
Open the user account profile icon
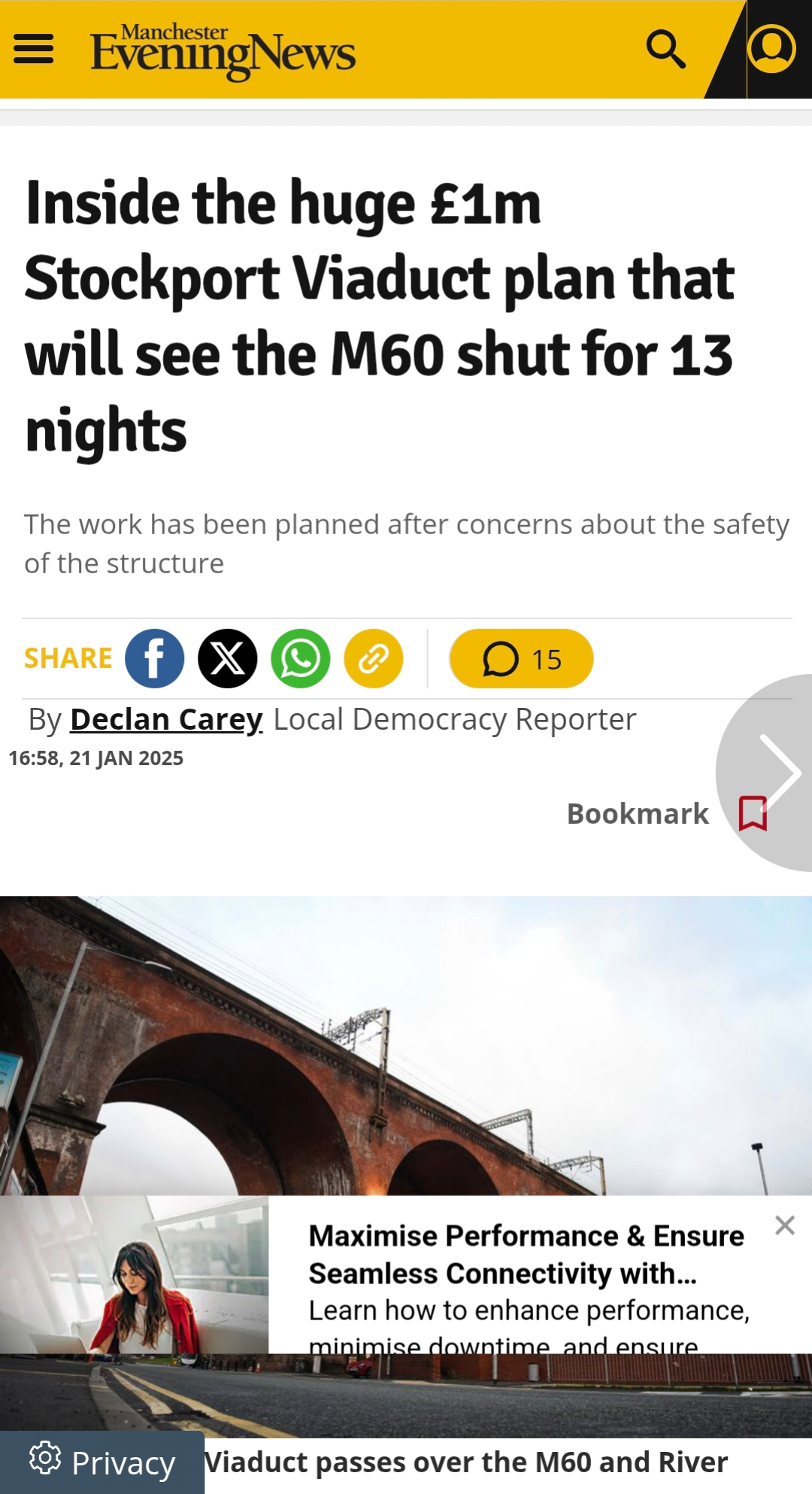[772, 49]
